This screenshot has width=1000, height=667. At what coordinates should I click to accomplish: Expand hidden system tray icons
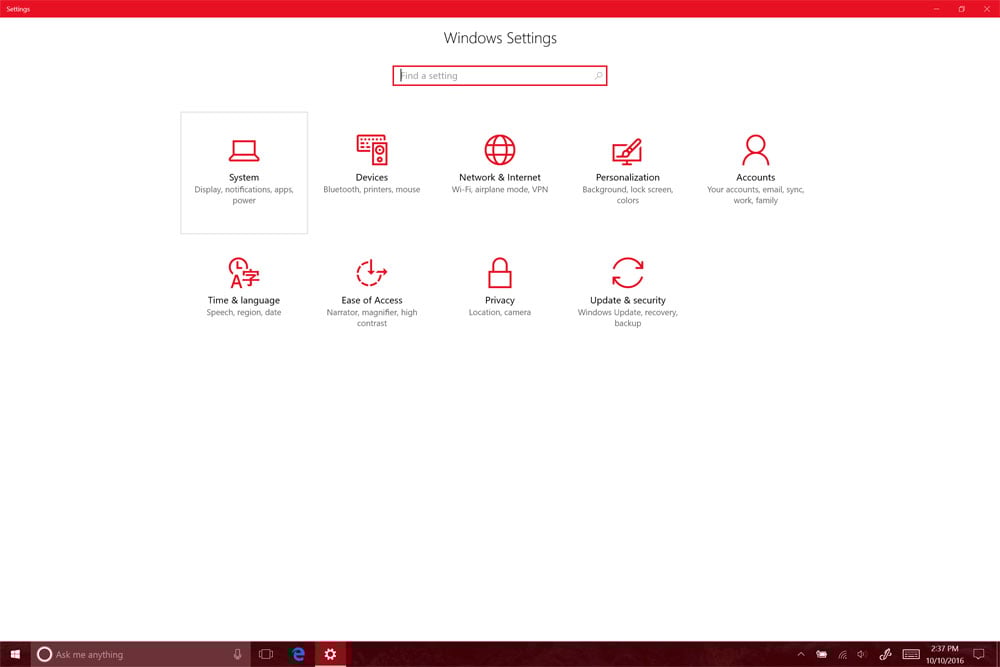coord(801,653)
